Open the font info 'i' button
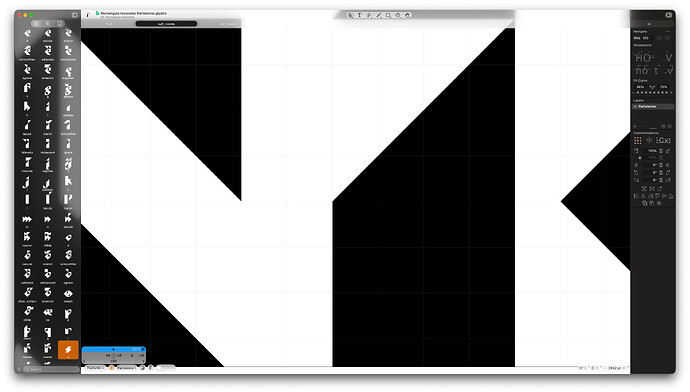 tap(88, 15)
